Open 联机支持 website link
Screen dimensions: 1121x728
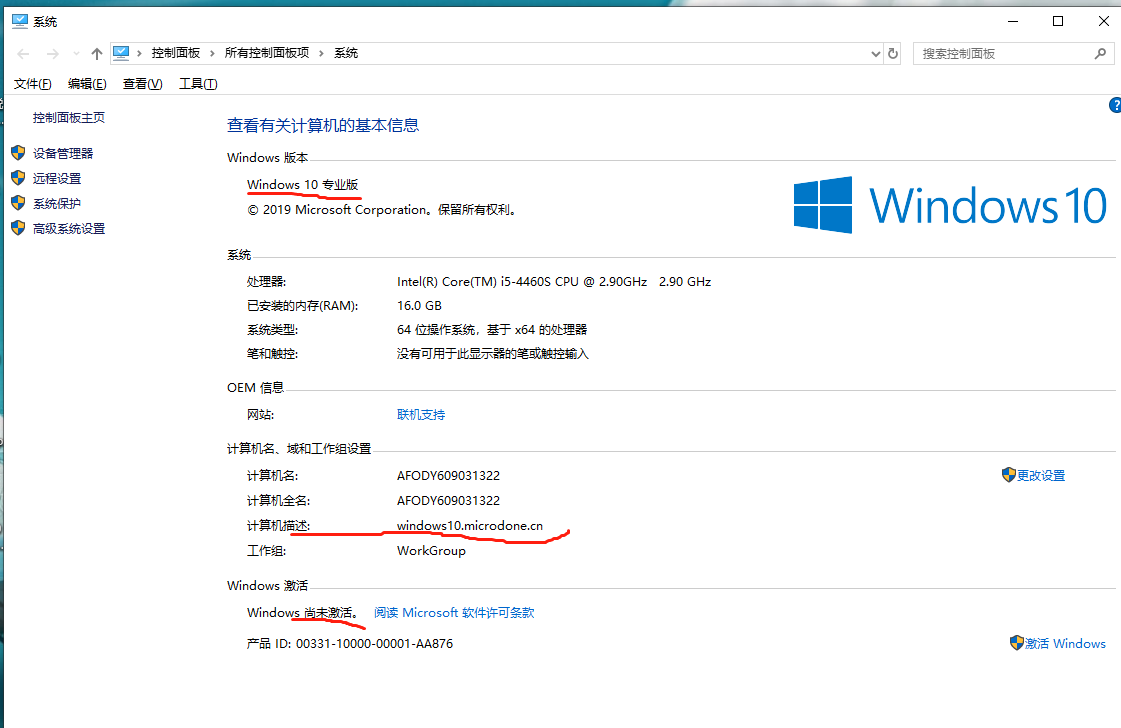[x=421, y=414]
